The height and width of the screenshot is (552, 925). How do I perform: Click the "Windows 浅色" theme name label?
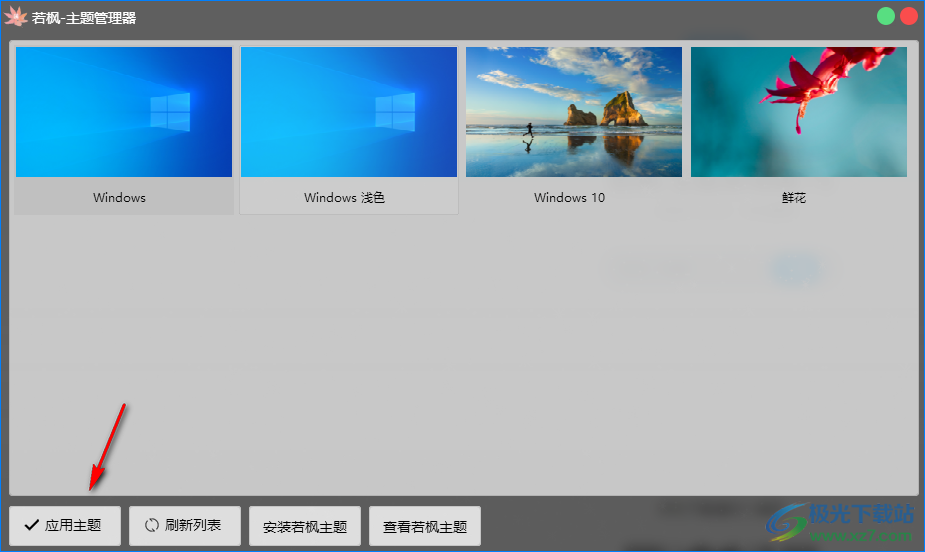344,198
